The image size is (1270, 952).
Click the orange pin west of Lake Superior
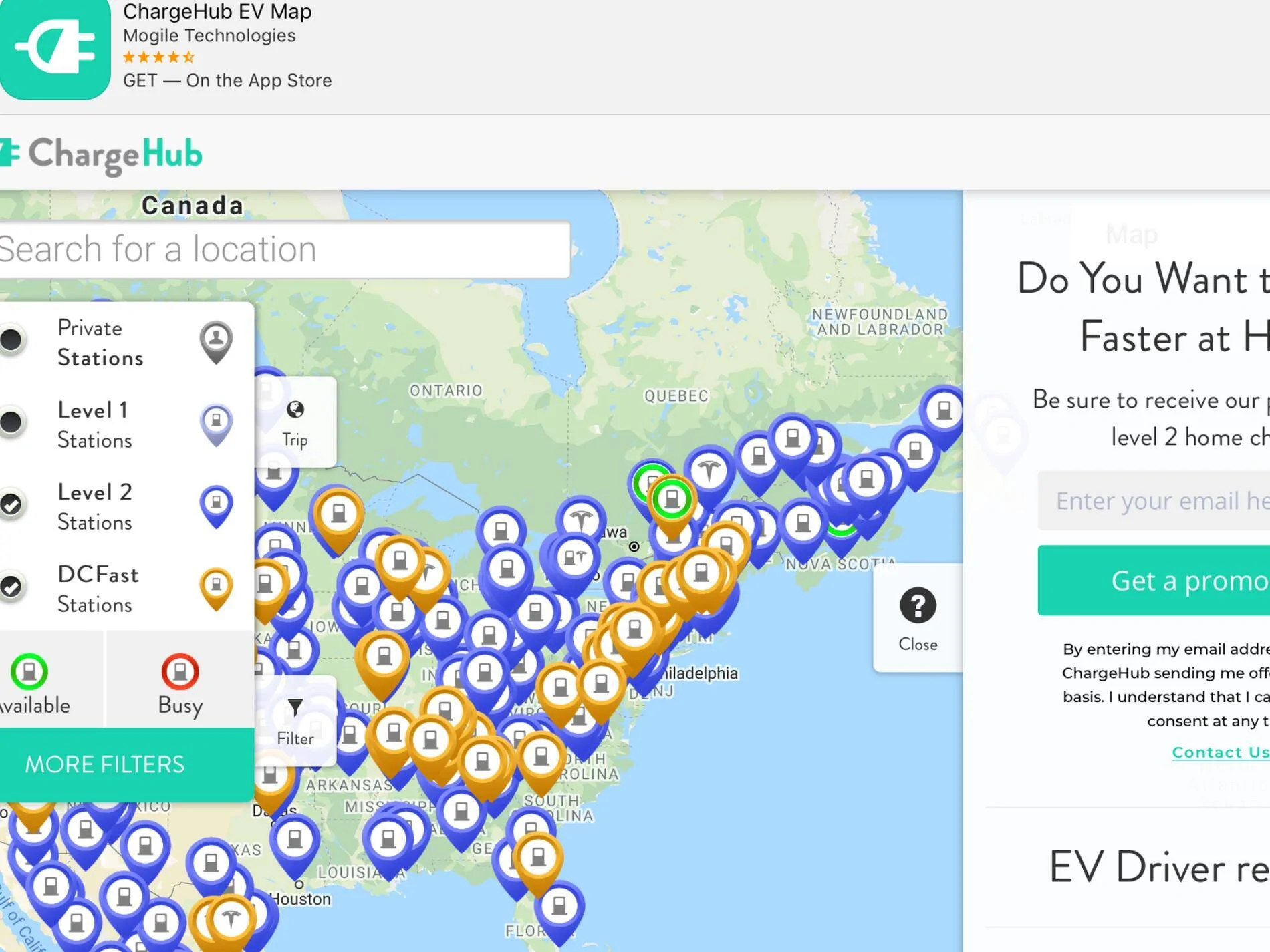339,518
